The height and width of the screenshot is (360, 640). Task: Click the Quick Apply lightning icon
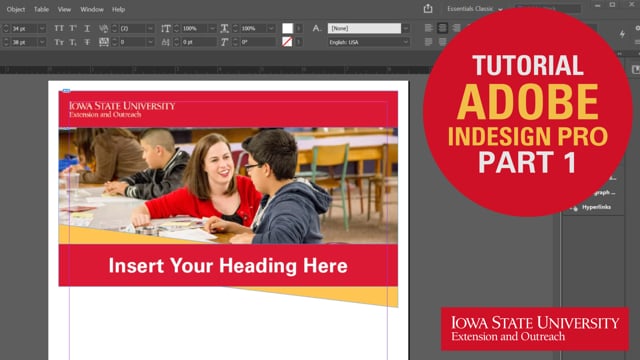click(622, 34)
